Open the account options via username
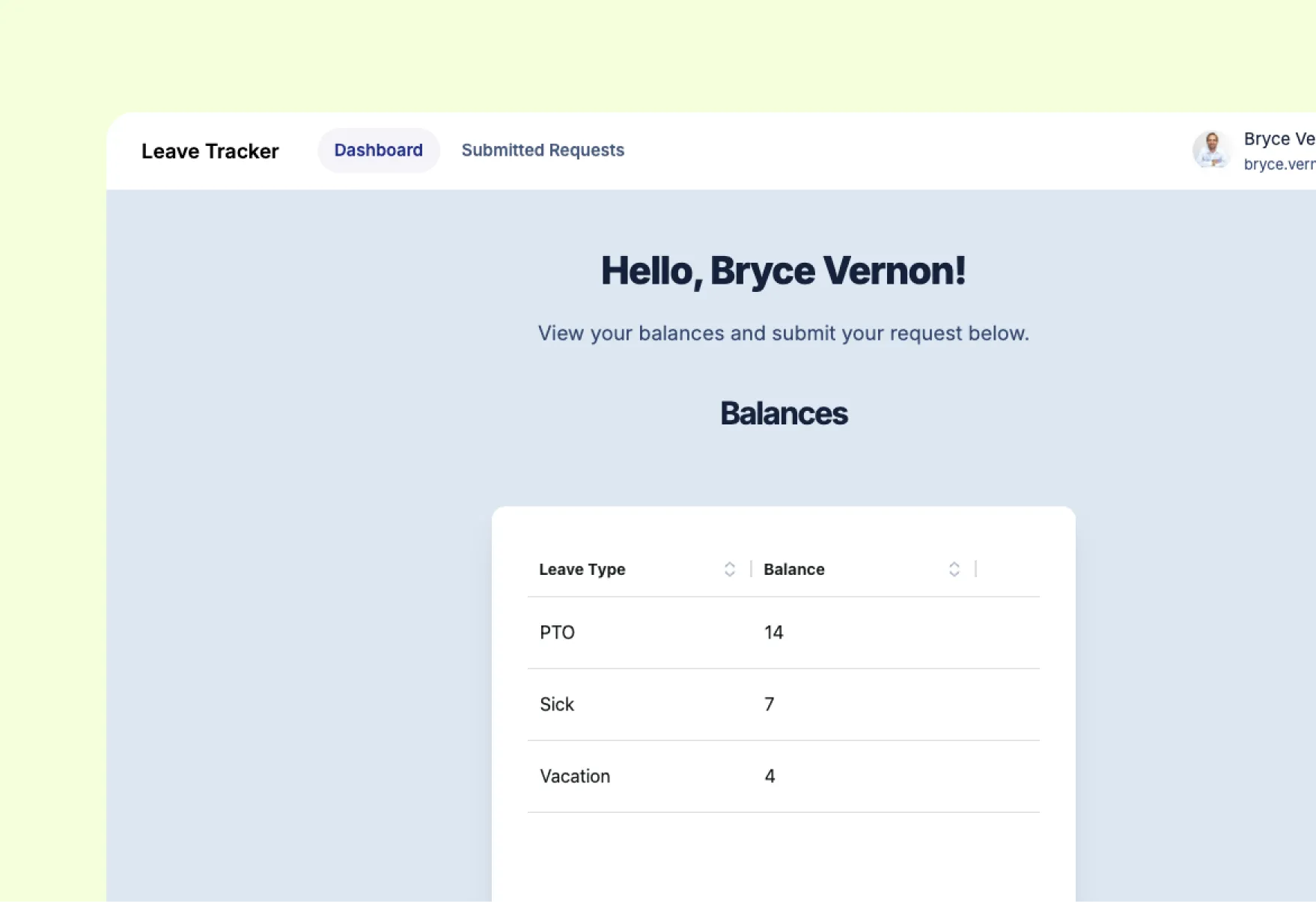1316x902 pixels. 1277,138
